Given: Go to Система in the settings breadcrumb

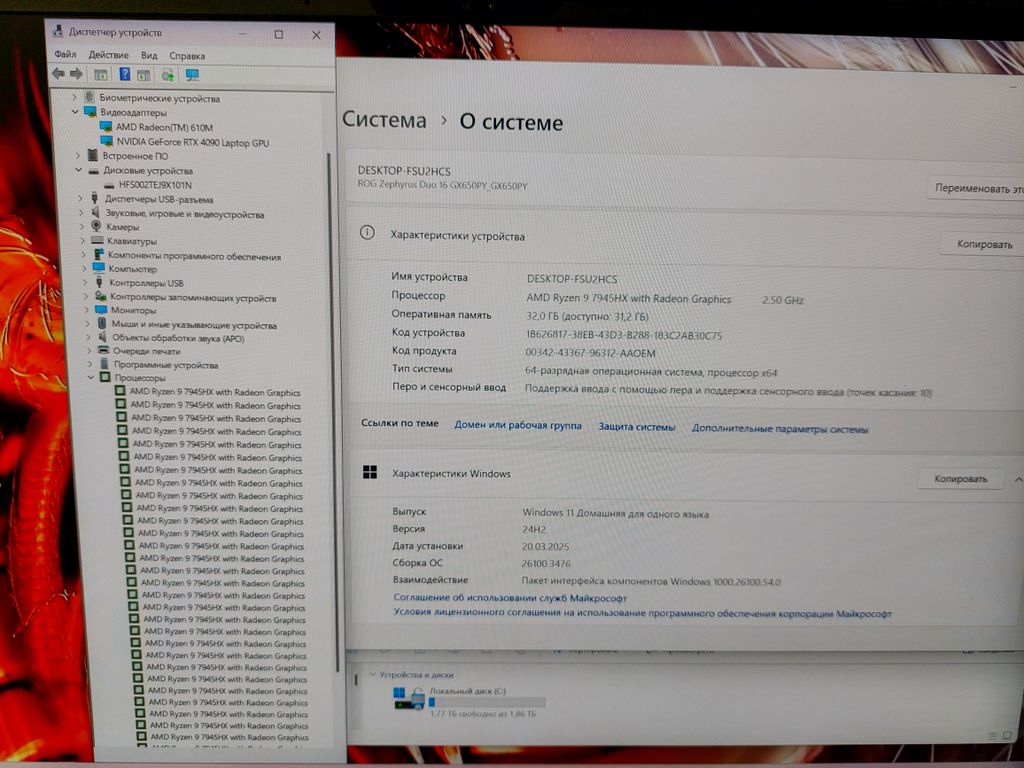Looking at the screenshot, I should click(x=384, y=120).
